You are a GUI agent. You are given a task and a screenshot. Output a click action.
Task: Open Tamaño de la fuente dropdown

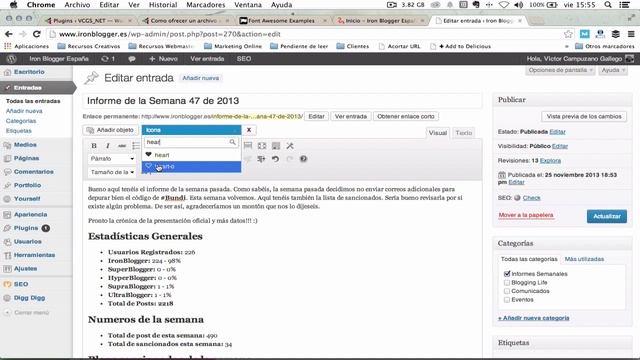112,172
